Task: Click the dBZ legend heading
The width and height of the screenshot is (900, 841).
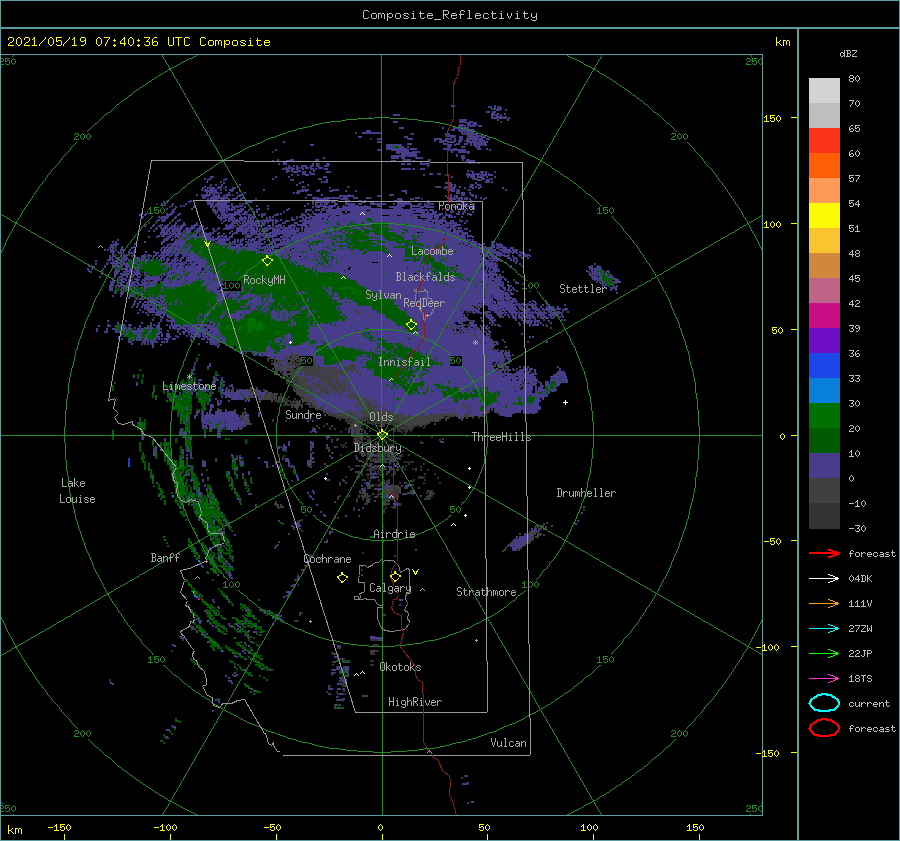Action: pos(848,53)
